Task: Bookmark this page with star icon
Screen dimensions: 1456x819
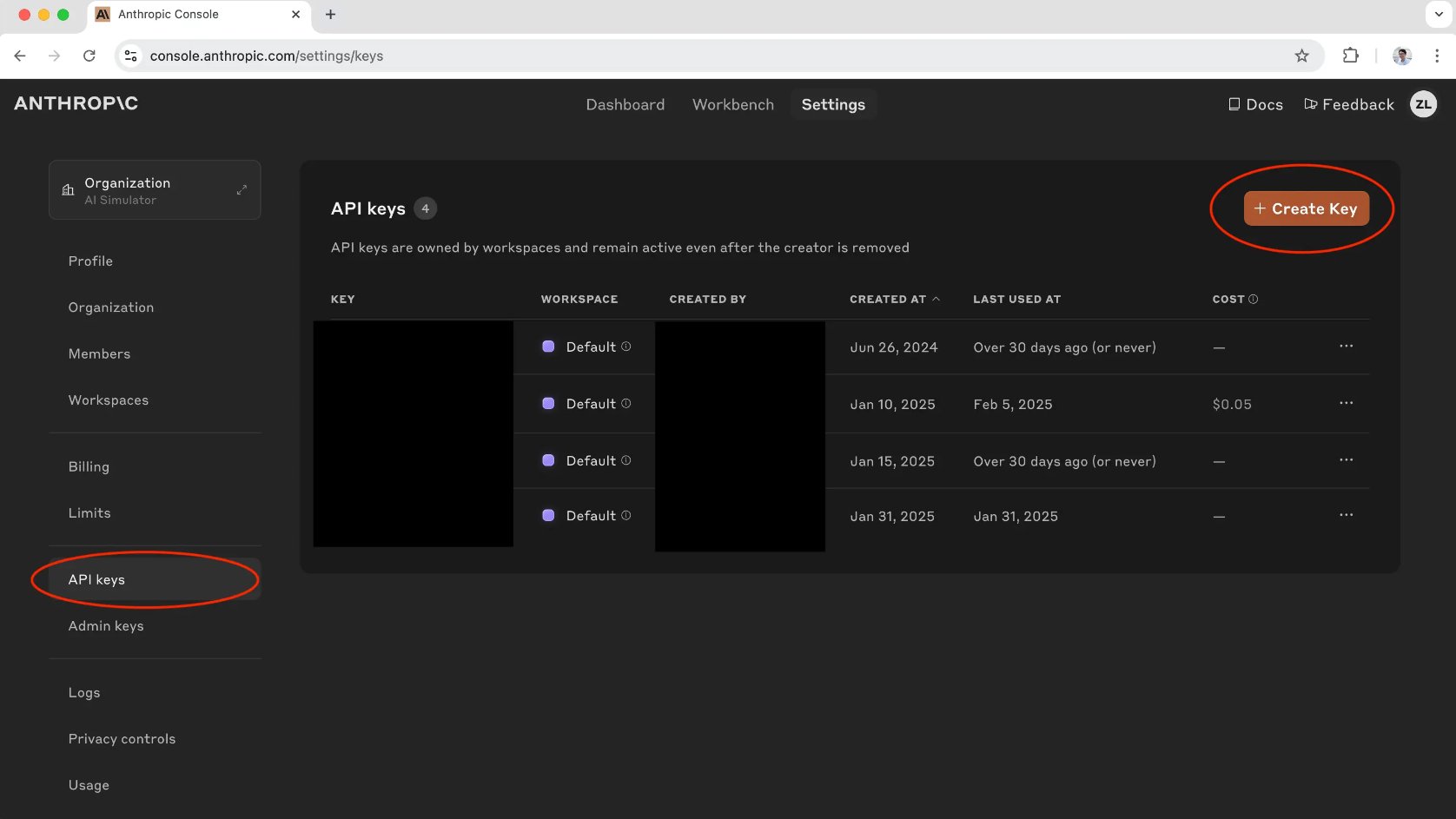Action: pyautogui.click(x=1301, y=56)
